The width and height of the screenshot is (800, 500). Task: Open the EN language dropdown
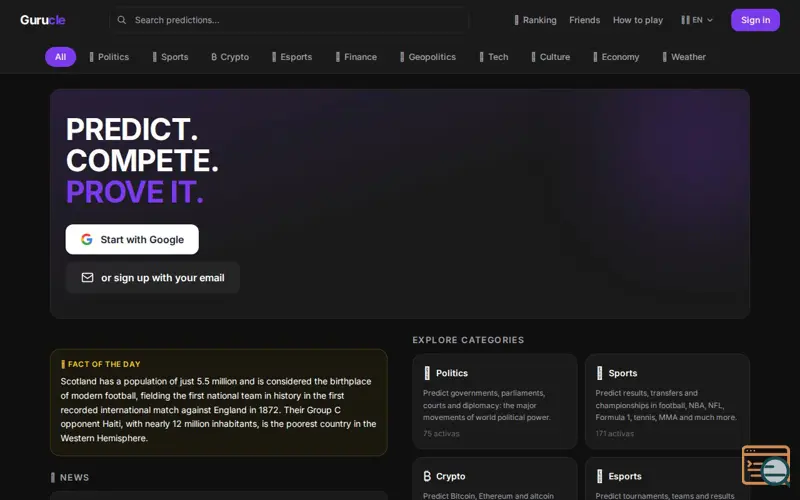[697, 20]
